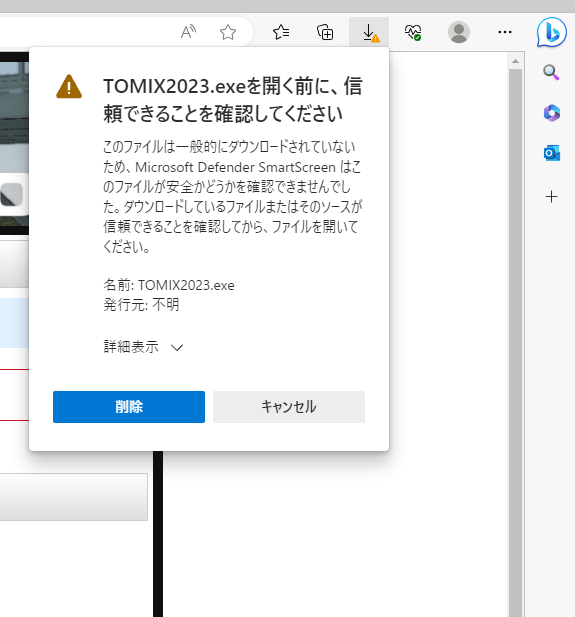Viewport: 575px width, 617px height.
Task: Open Browser essentials heart icon
Action: pos(413,32)
